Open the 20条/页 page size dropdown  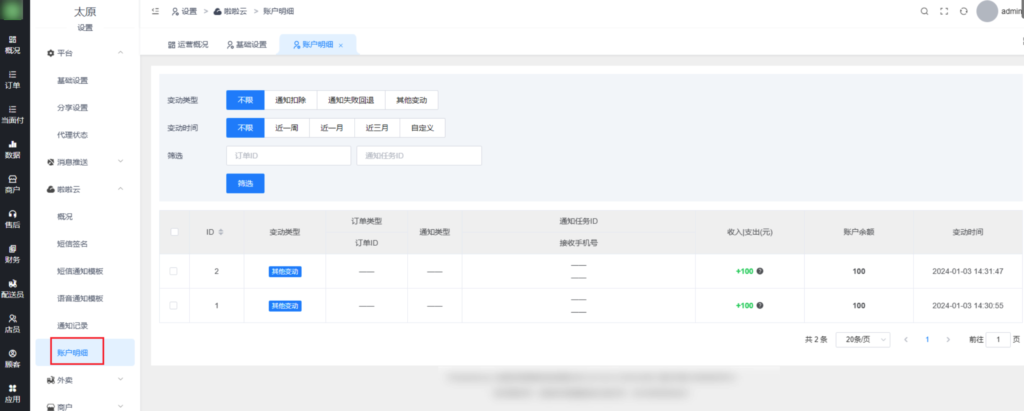(x=863, y=340)
